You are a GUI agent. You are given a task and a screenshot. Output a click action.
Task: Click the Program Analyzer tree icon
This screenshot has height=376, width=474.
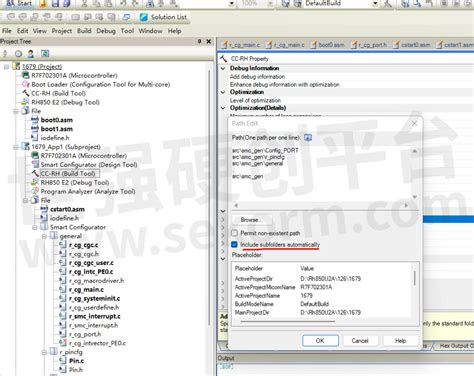pos(35,191)
